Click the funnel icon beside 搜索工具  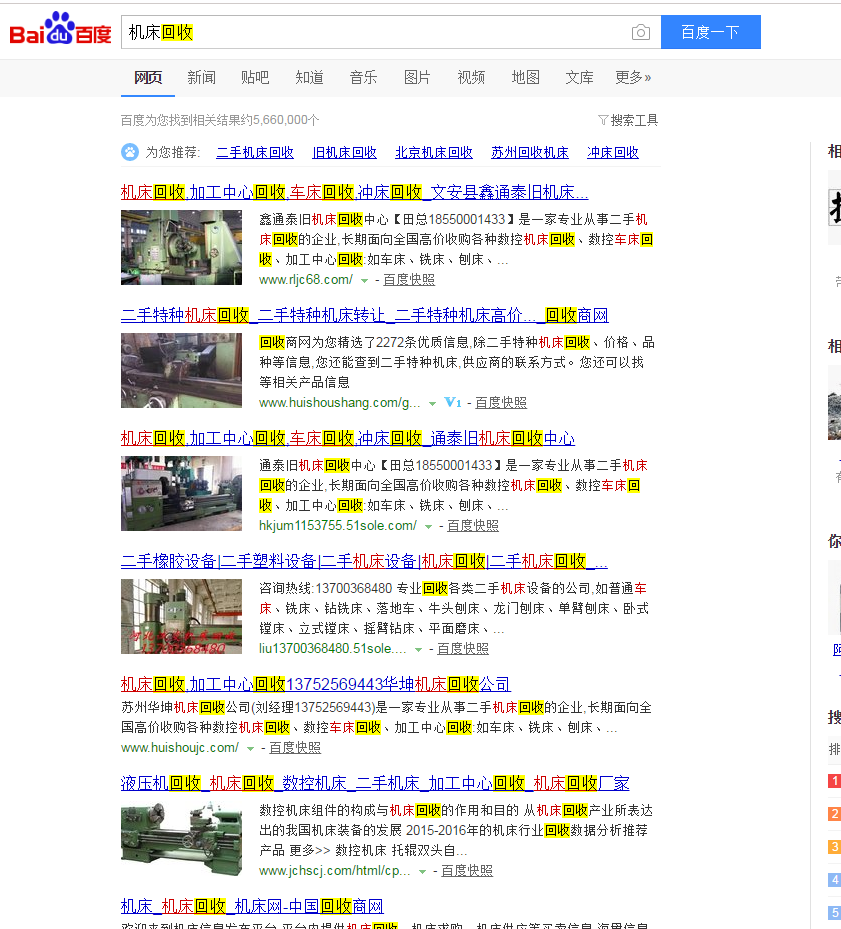point(603,120)
